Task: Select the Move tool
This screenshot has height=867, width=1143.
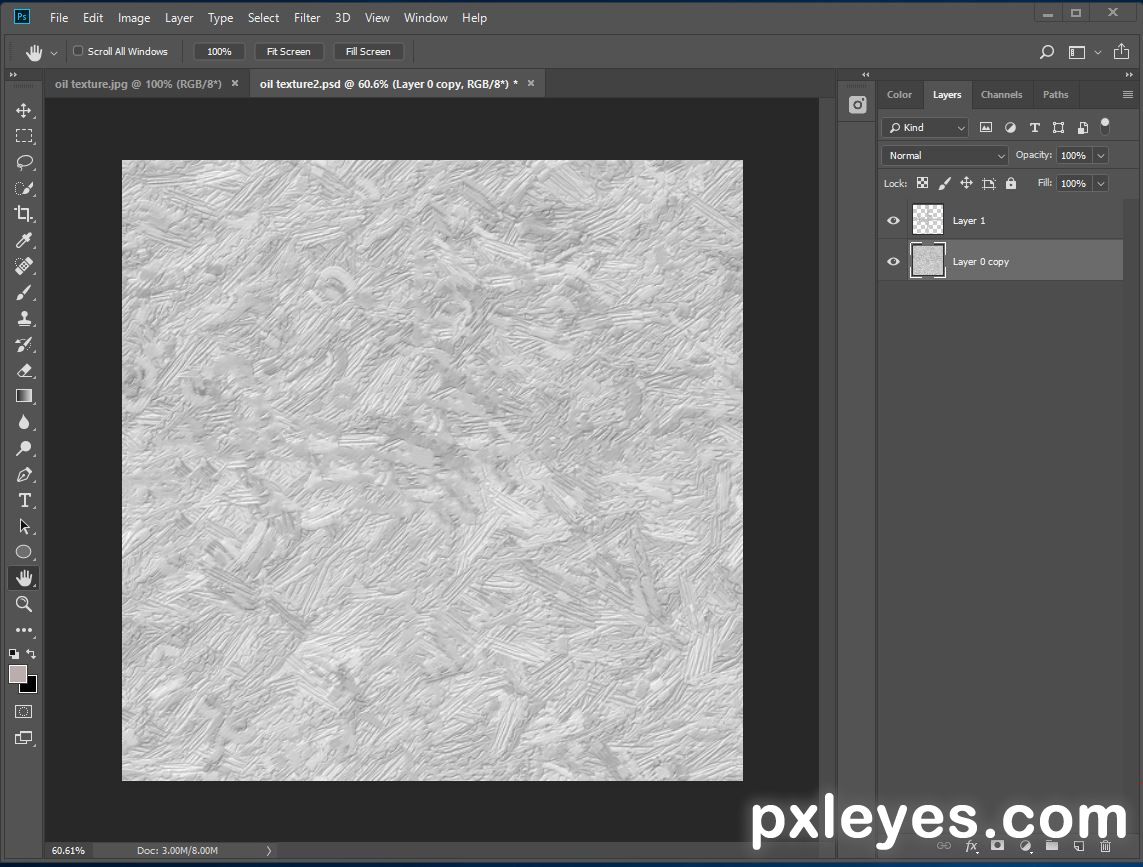Action: pyautogui.click(x=24, y=110)
